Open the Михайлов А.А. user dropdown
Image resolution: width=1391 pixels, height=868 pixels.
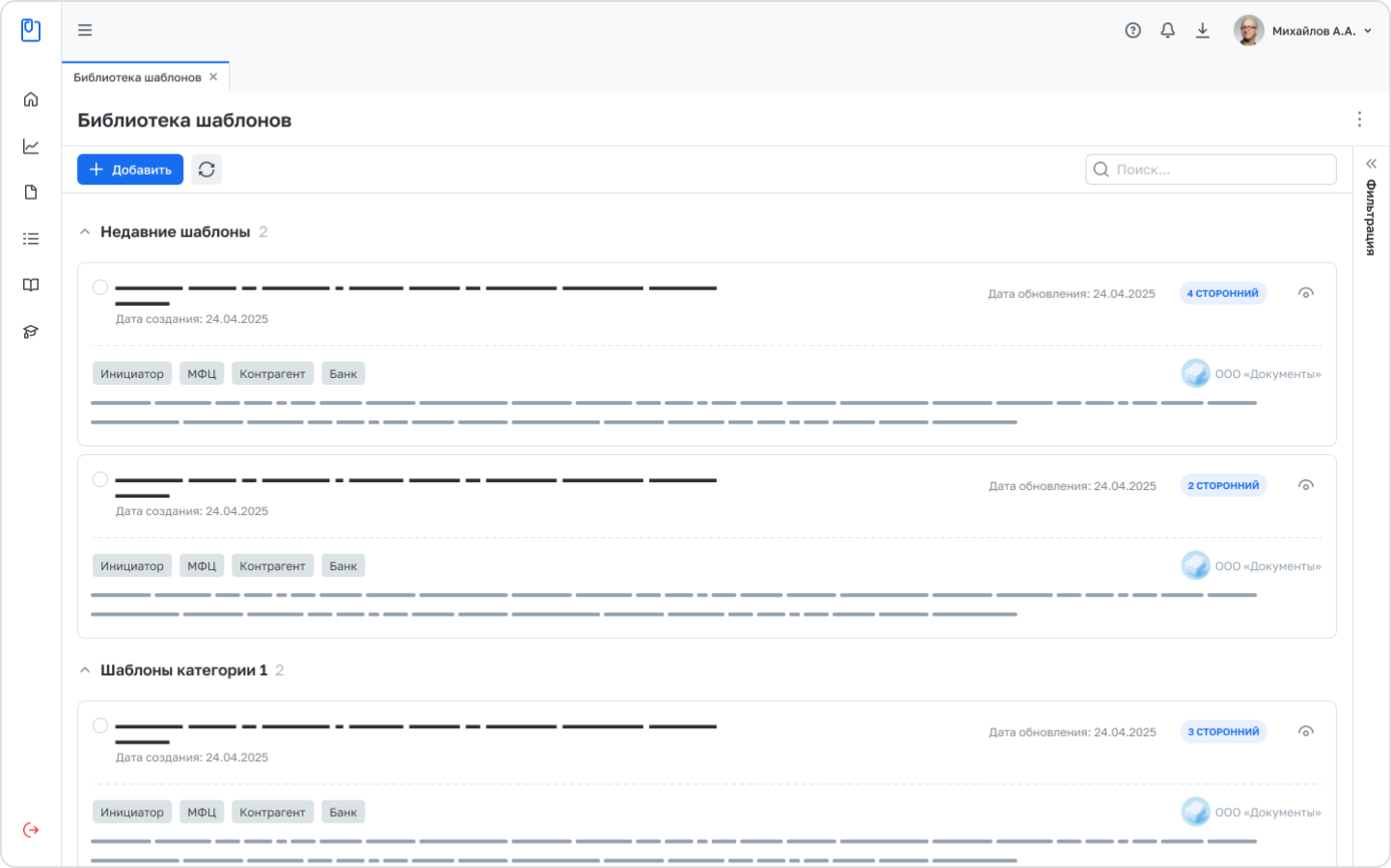pos(1302,31)
